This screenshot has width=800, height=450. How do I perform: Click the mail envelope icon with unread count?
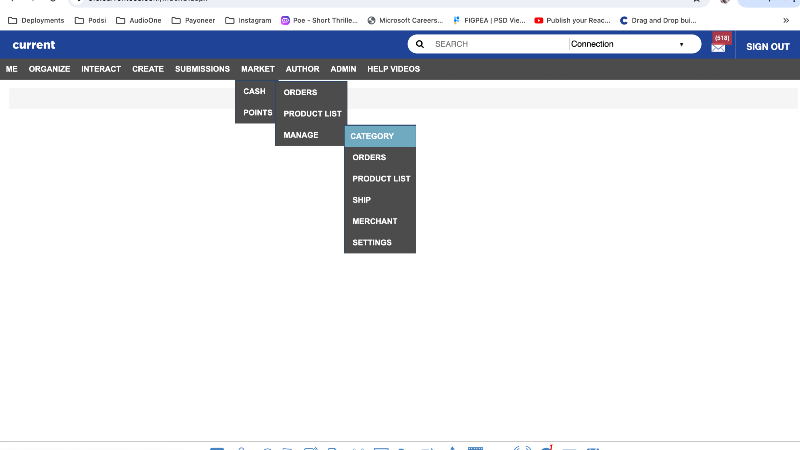pos(718,46)
